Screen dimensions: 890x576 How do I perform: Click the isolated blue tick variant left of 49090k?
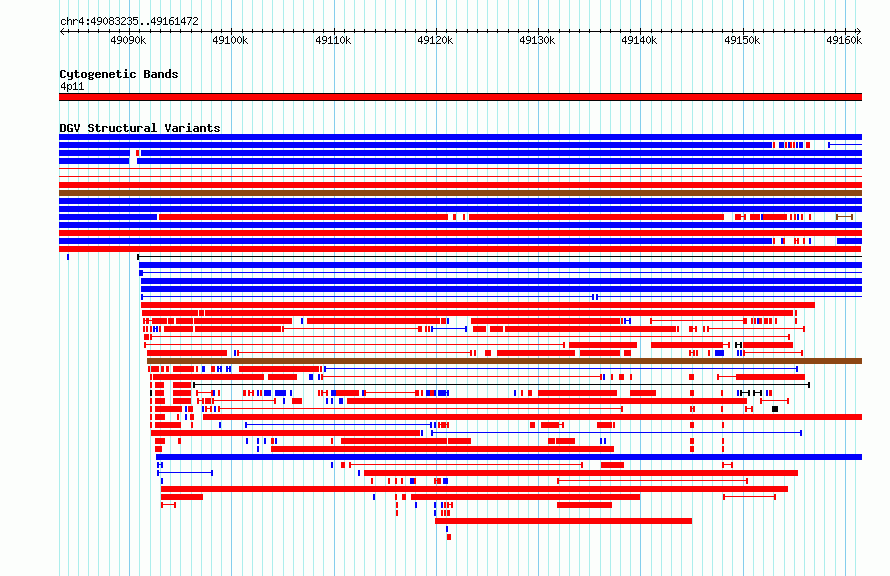point(68,257)
